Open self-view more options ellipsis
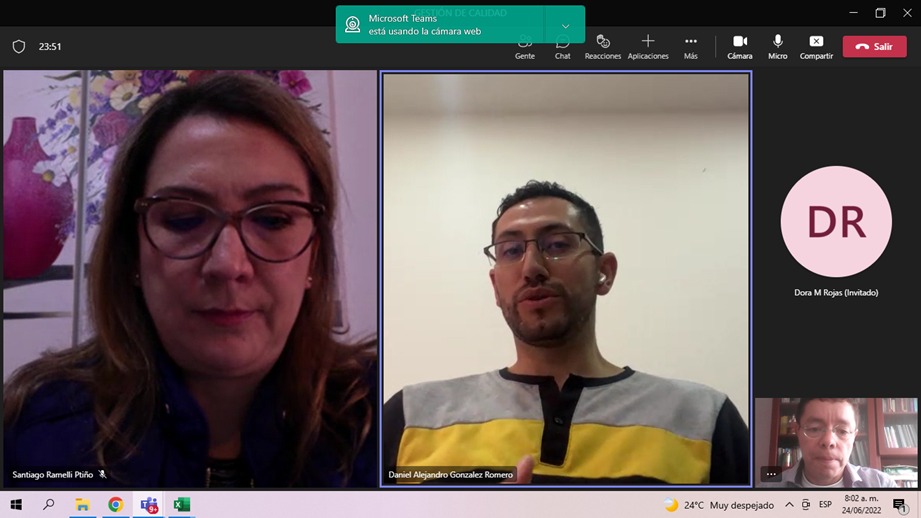The image size is (921, 518). (x=771, y=474)
